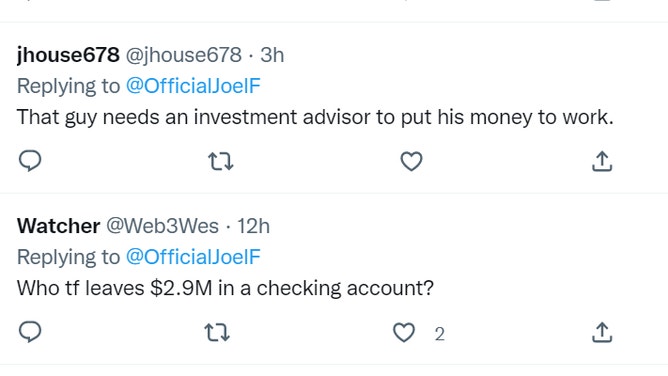
Task: Open @OfficialJoelF link in Watcher's reply
Action: click(x=193, y=257)
